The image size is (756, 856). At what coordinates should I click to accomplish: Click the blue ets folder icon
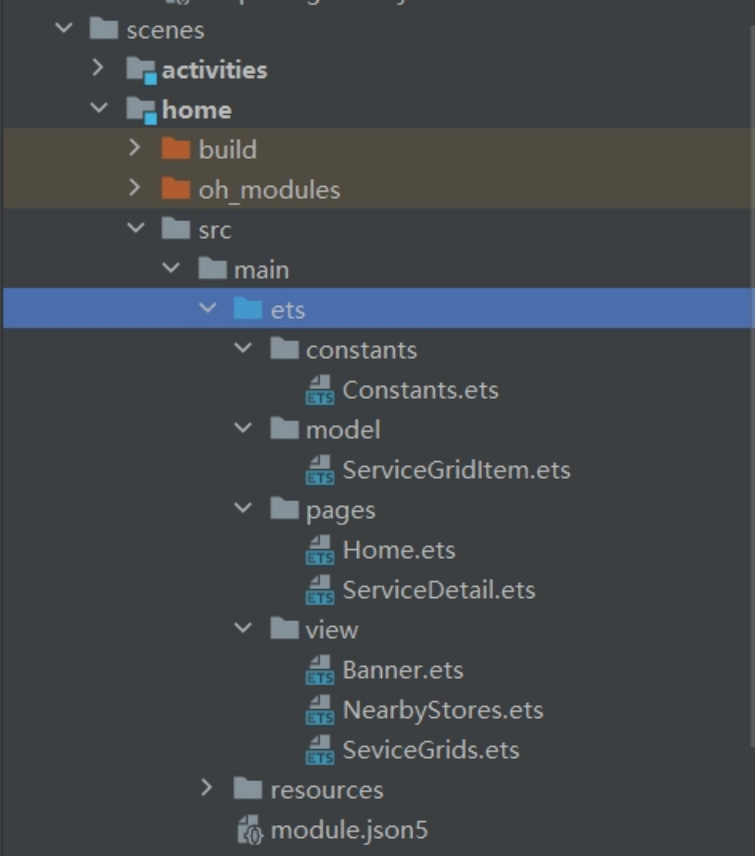tap(248, 308)
